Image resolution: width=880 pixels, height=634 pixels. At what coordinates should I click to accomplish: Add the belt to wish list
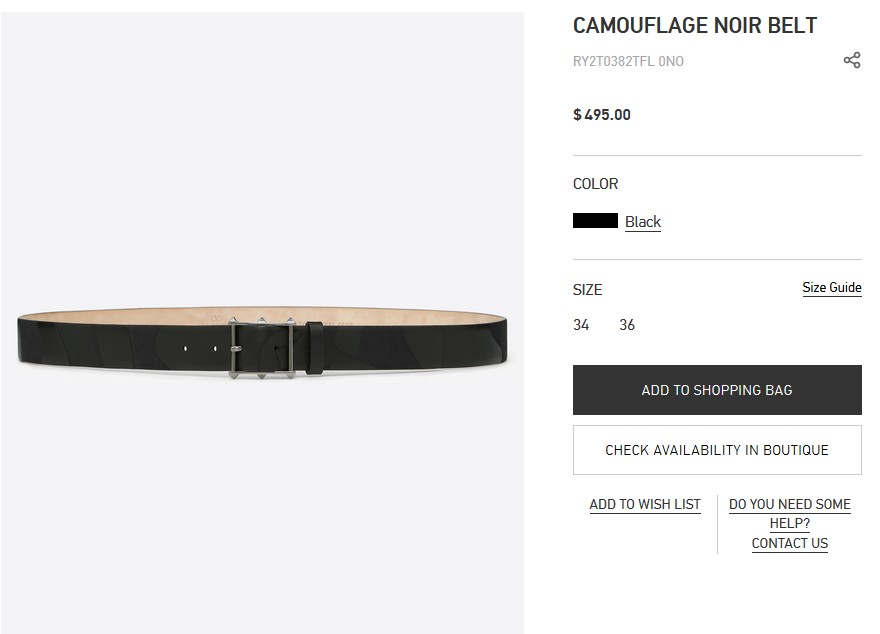click(x=645, y=504)
